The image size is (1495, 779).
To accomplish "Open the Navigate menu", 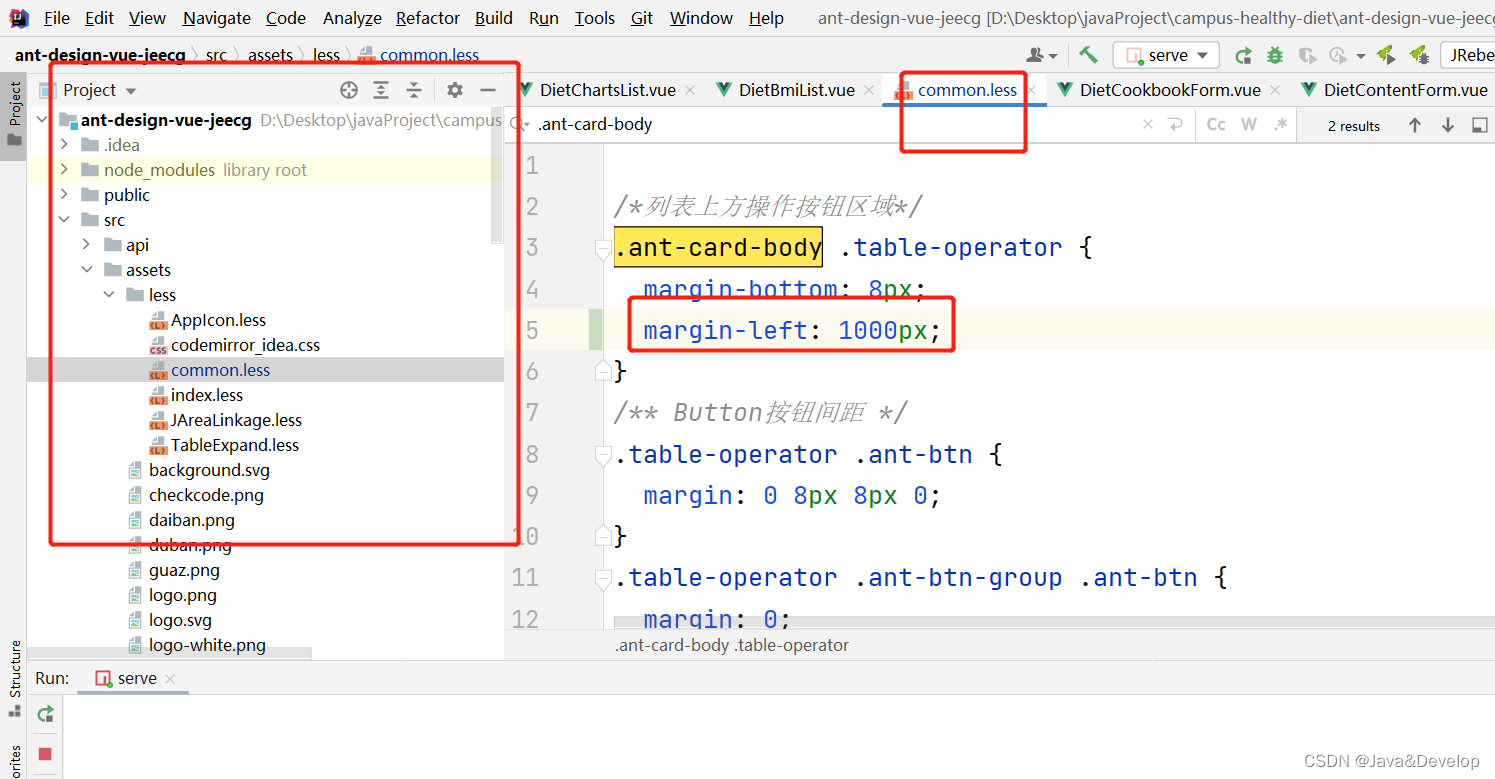I will 217,18.
